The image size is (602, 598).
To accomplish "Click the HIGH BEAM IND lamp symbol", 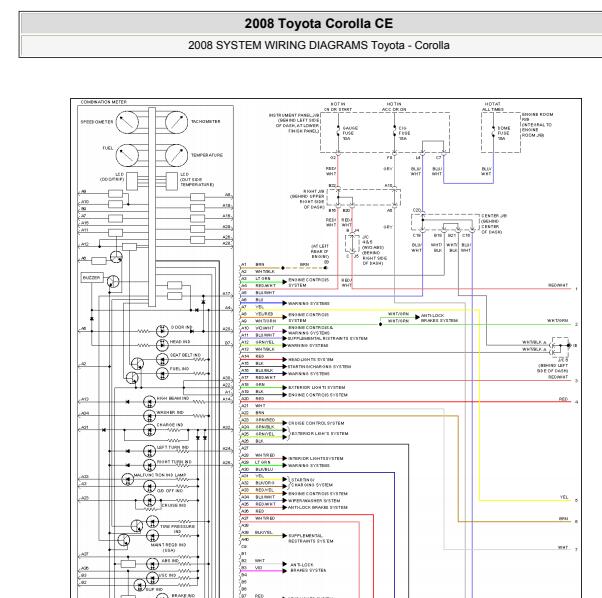I will click(149, 402).
